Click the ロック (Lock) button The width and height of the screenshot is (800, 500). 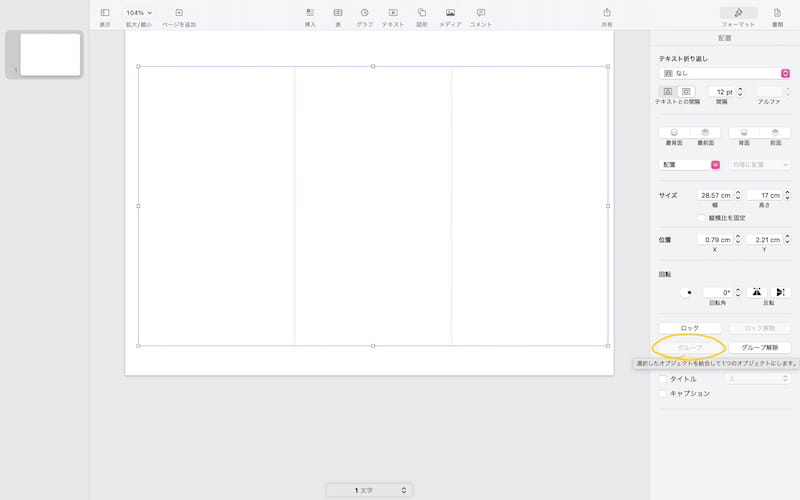(690, 328)
